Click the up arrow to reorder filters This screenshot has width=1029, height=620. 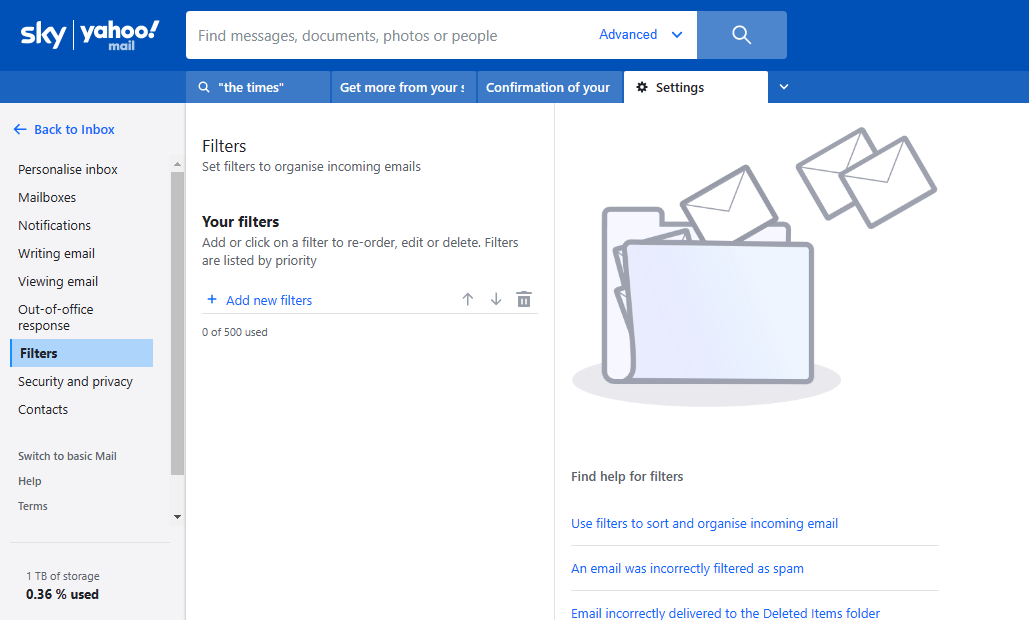[467, 299]
